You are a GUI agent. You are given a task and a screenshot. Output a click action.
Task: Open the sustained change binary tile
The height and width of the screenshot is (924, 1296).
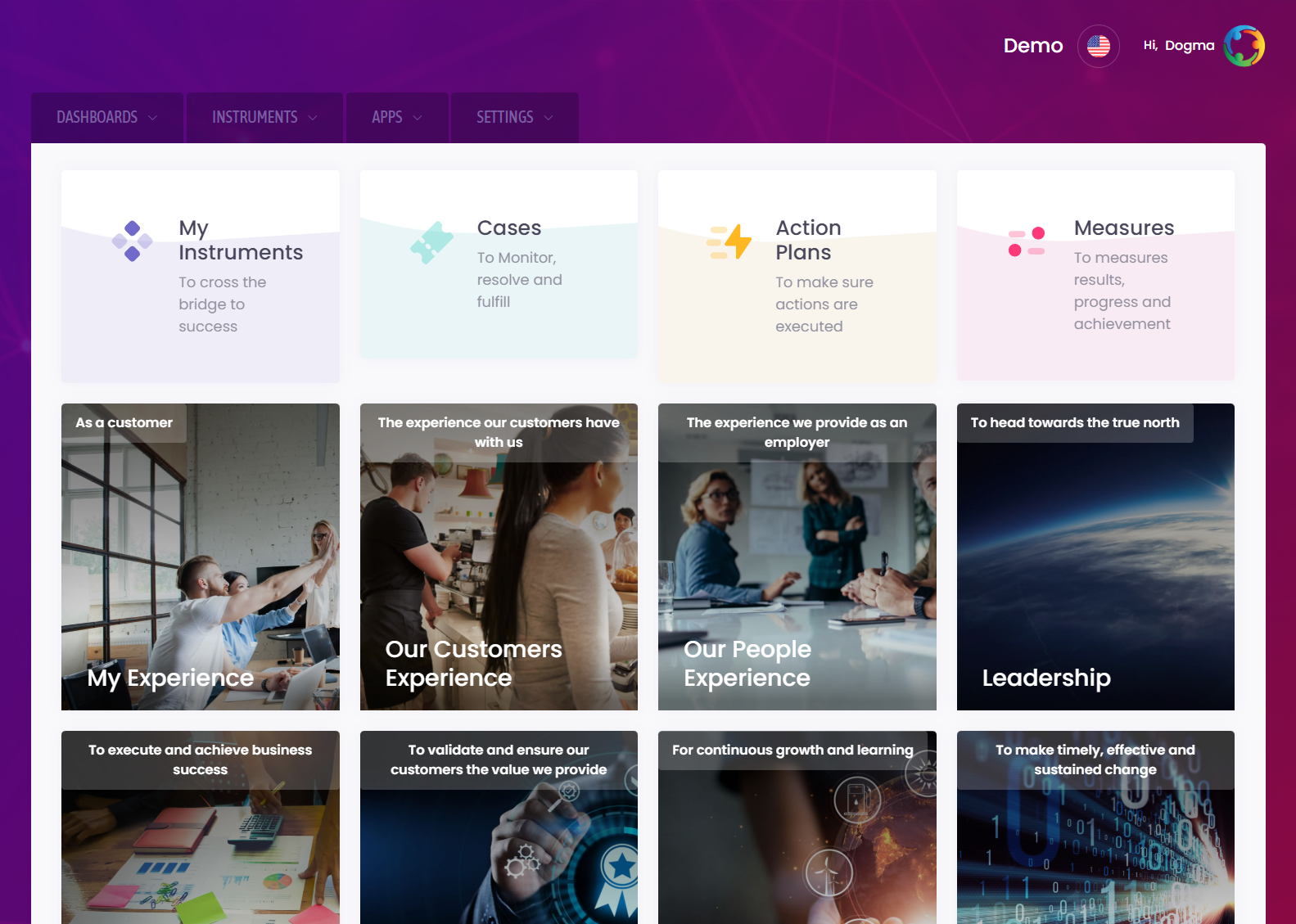1095,827
